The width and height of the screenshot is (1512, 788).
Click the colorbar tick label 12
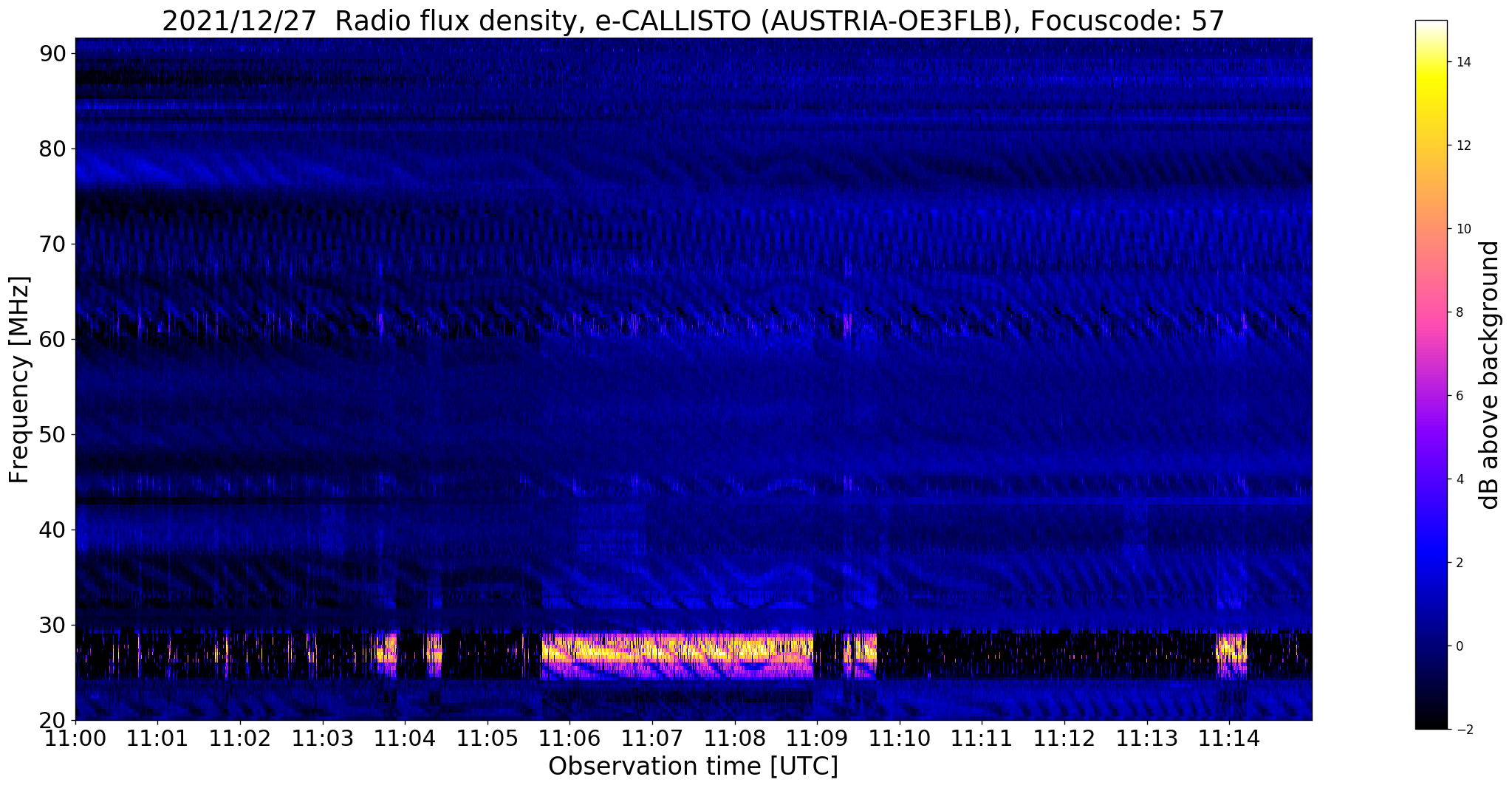coord(1463,145)
